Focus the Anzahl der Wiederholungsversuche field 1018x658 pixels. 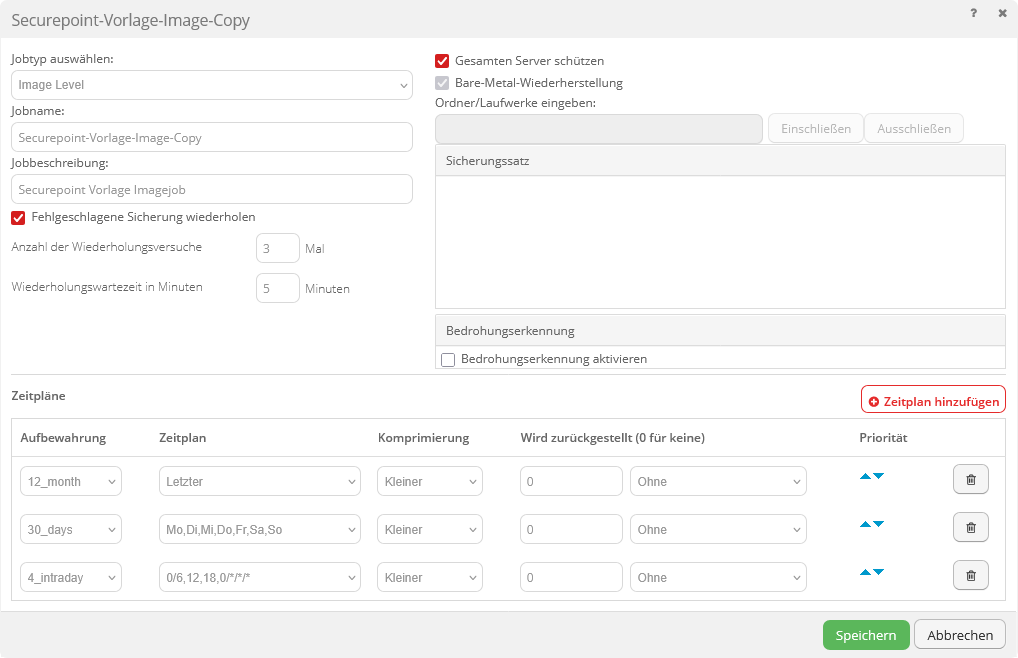click(277, 248)
